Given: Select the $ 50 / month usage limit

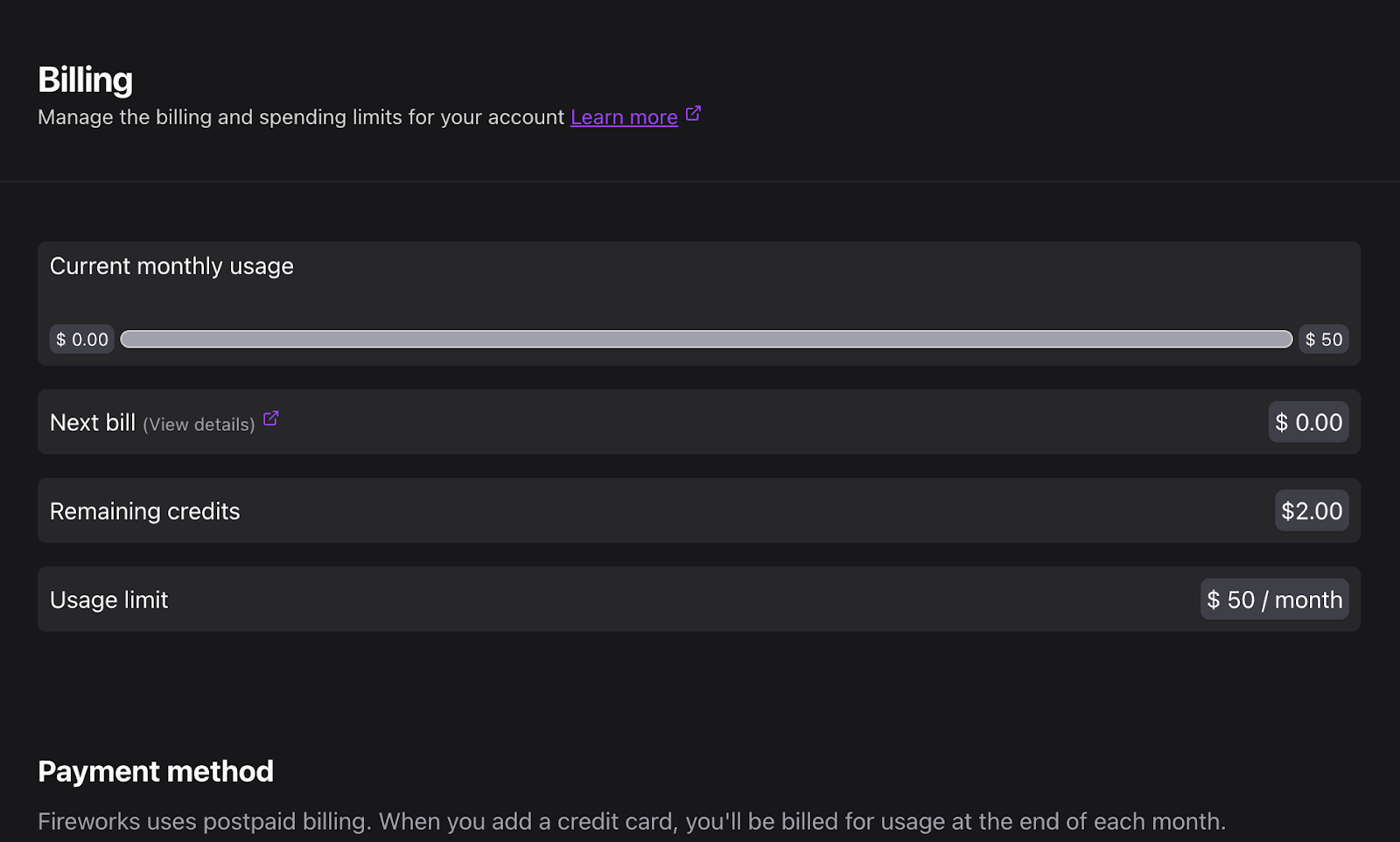Looking at the screenshot, I should [x=1274, y=600].
